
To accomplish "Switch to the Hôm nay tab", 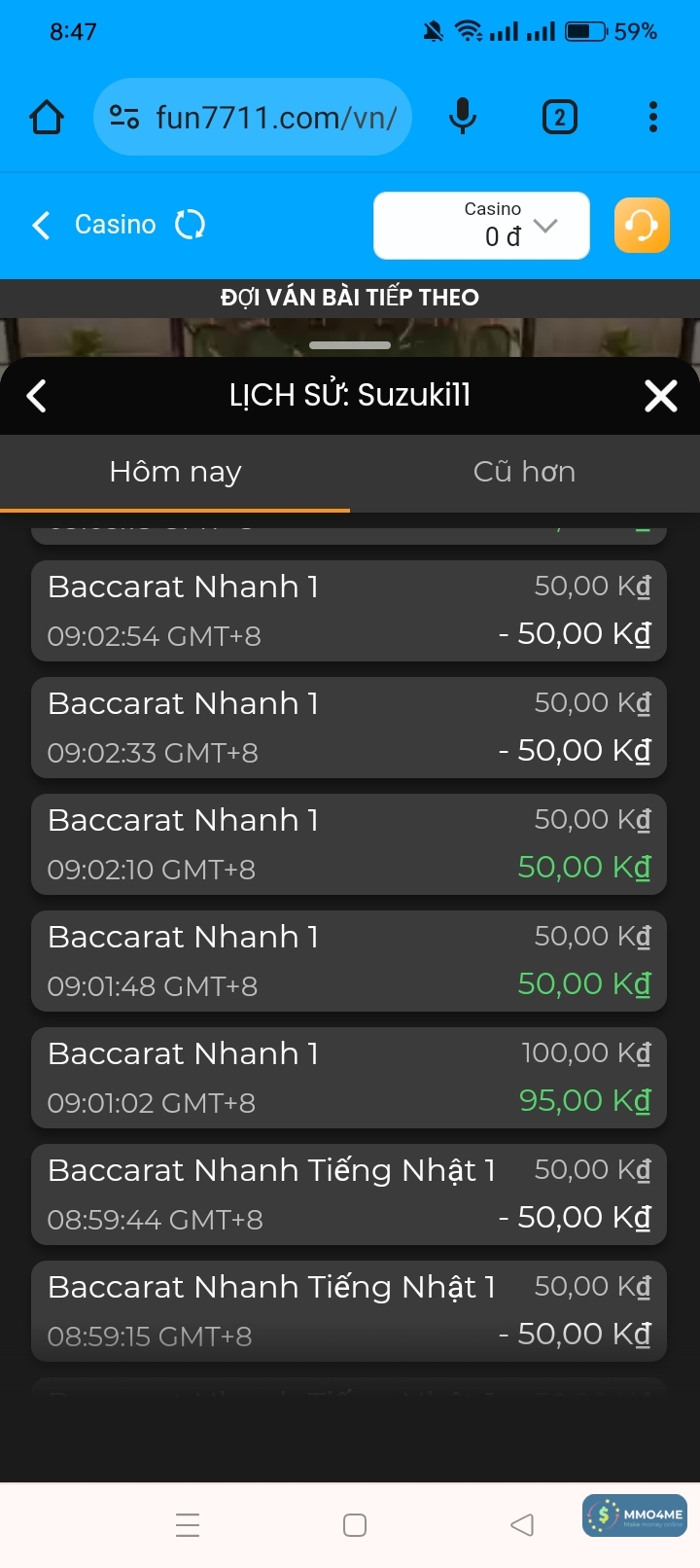I will pos(175,473).
